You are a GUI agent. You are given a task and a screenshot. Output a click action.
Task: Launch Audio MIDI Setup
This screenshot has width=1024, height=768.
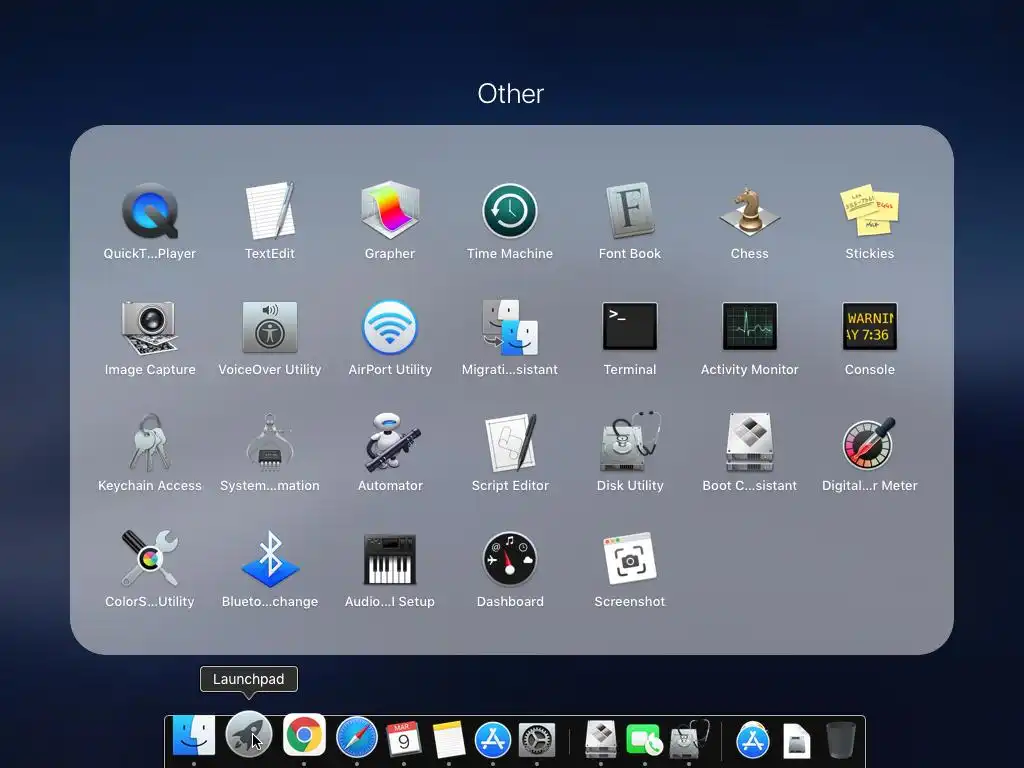pyautogui.click(x=390, y=560)
